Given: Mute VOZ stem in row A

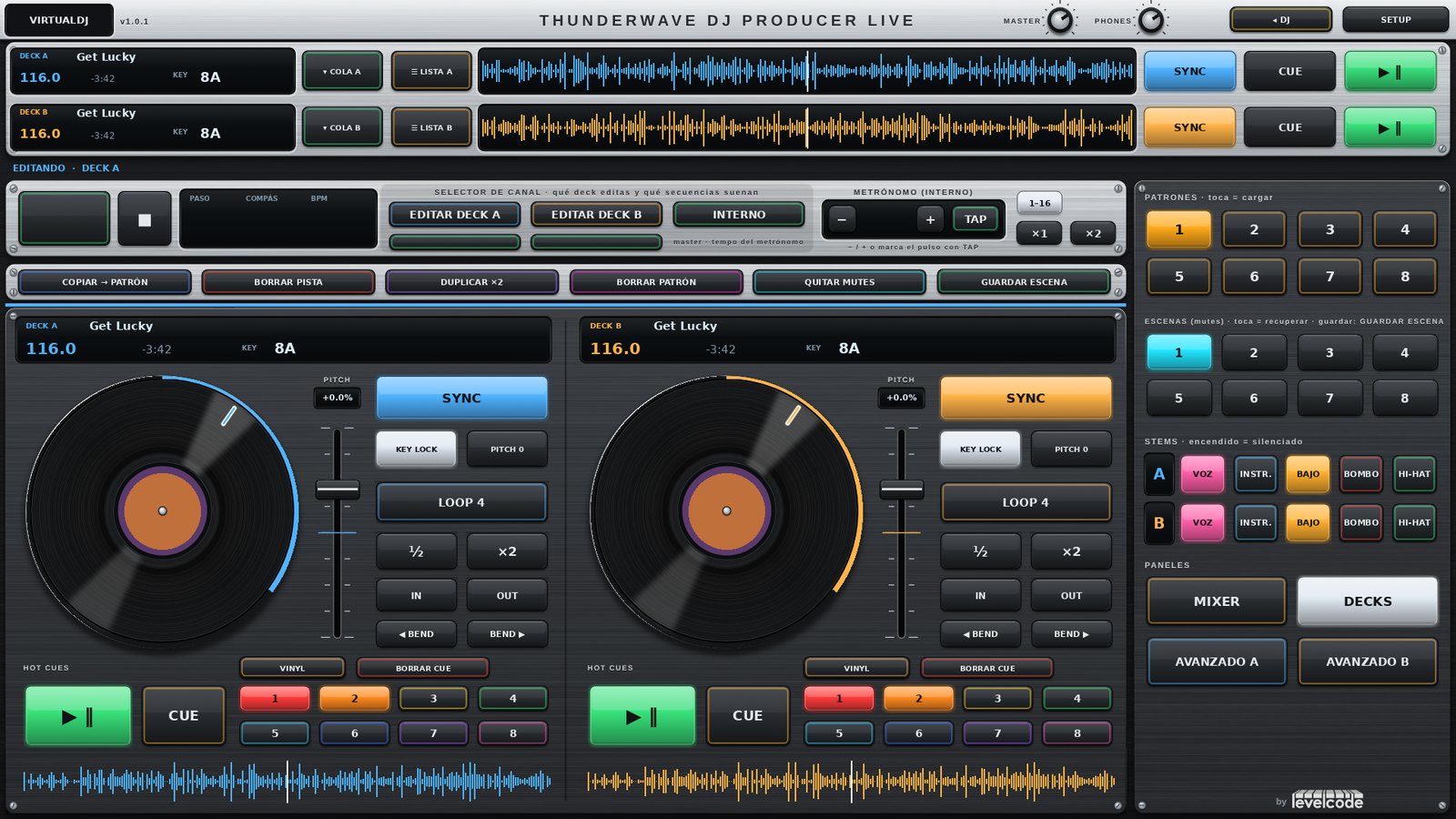Looking at the screenshot, I should pyautogui.click(x=1202, y=474).
